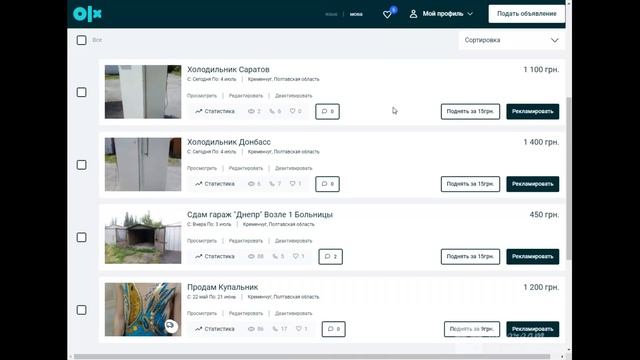Click Деактивировать for Холодильник Донбасс
The width and height of the screenshot is (640, 360).
(293, 169)
